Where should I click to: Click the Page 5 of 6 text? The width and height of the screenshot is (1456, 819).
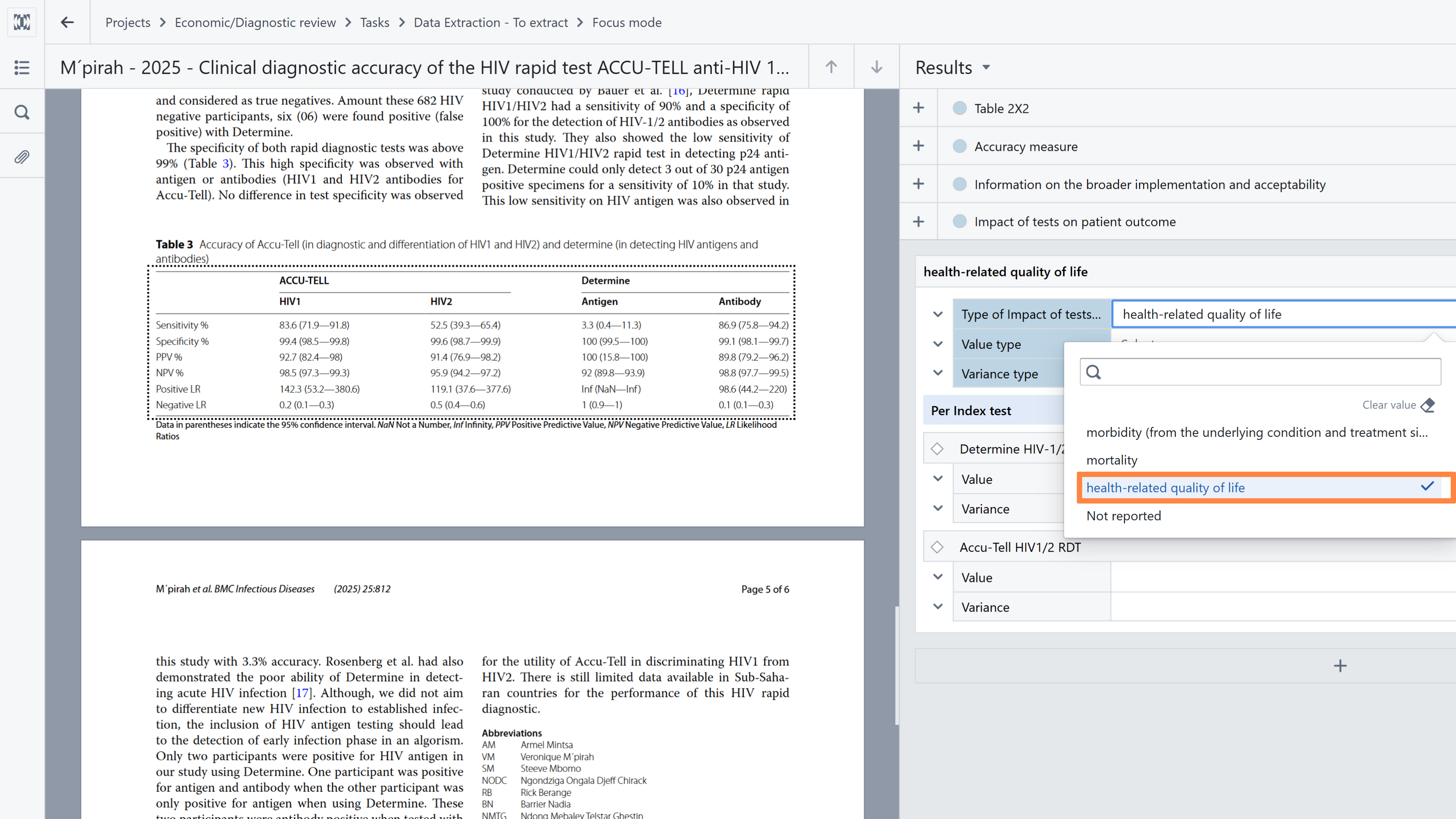(x=765, y=589)
